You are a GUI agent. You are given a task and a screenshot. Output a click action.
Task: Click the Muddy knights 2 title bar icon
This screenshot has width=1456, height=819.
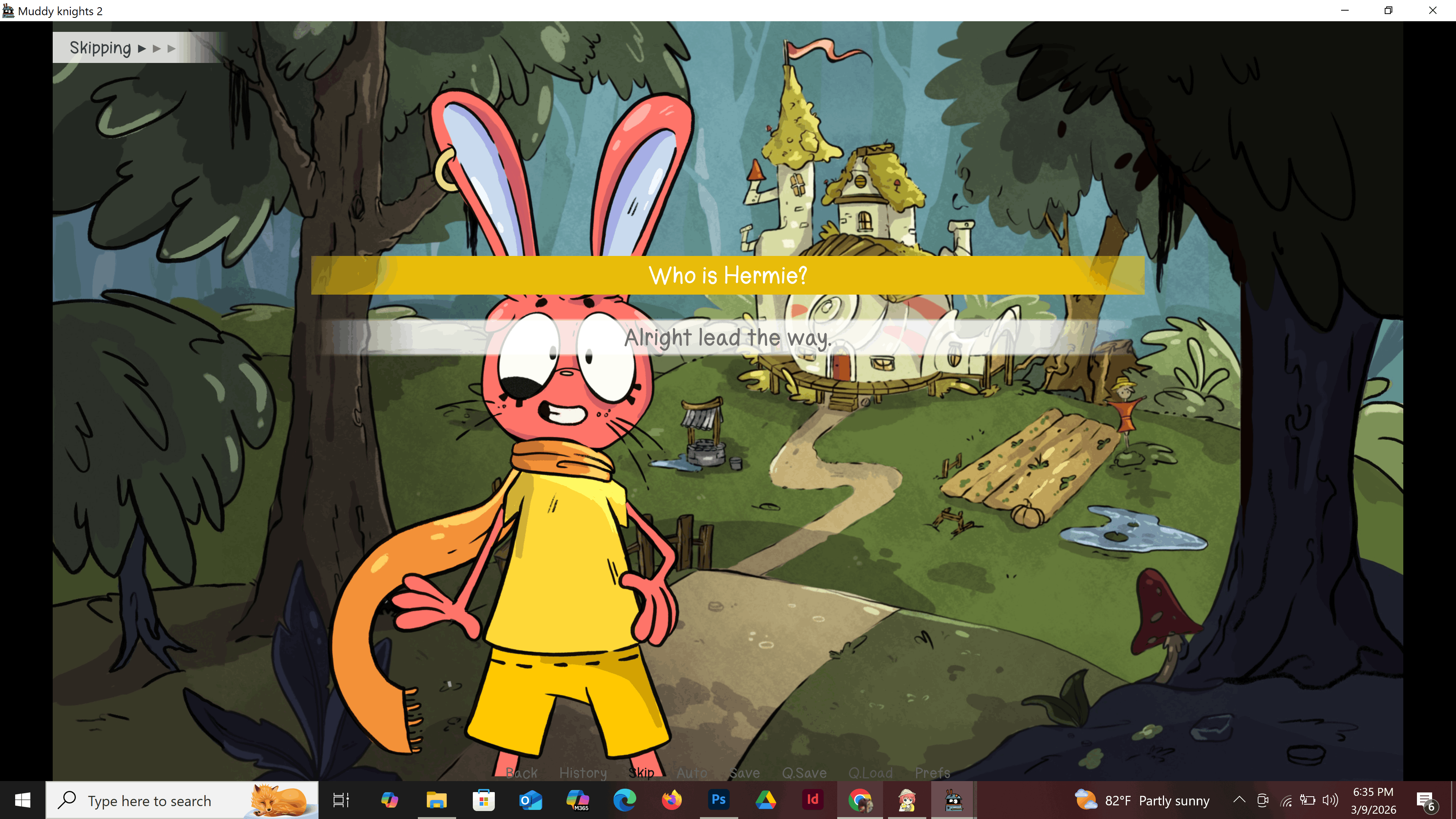8,11
